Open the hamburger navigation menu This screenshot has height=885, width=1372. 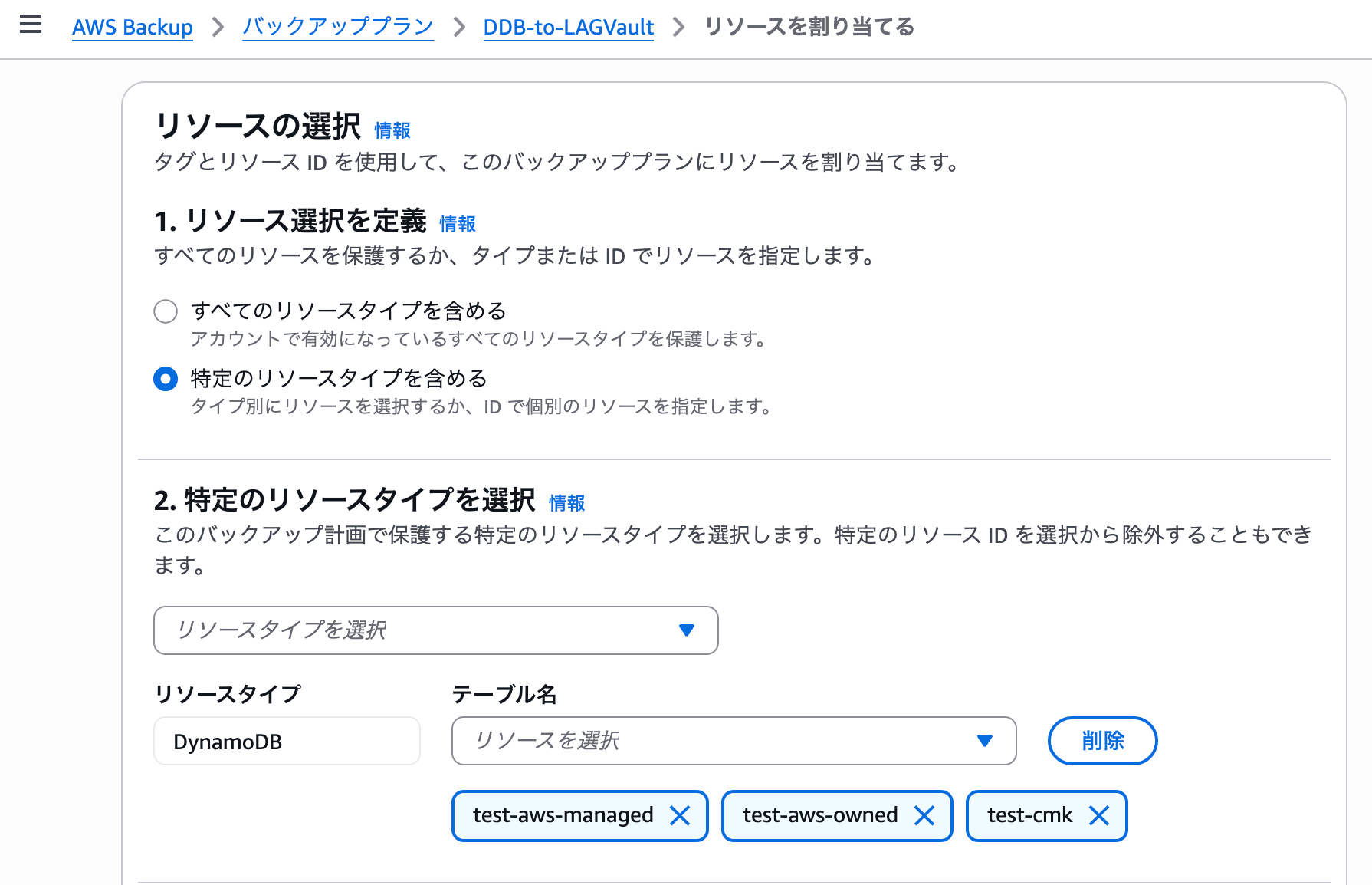31,25
